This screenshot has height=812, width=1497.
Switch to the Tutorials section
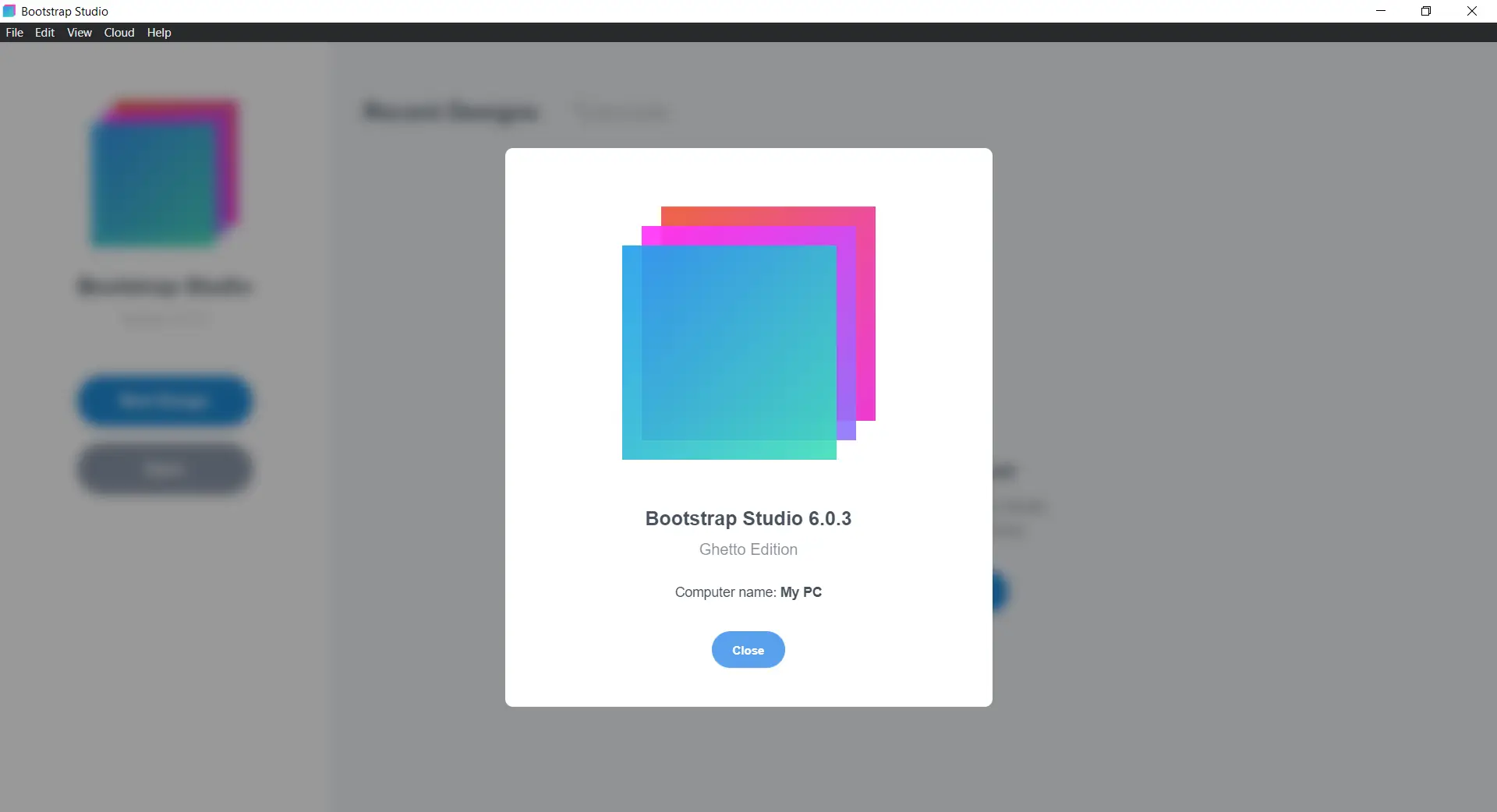click(621, 112)
